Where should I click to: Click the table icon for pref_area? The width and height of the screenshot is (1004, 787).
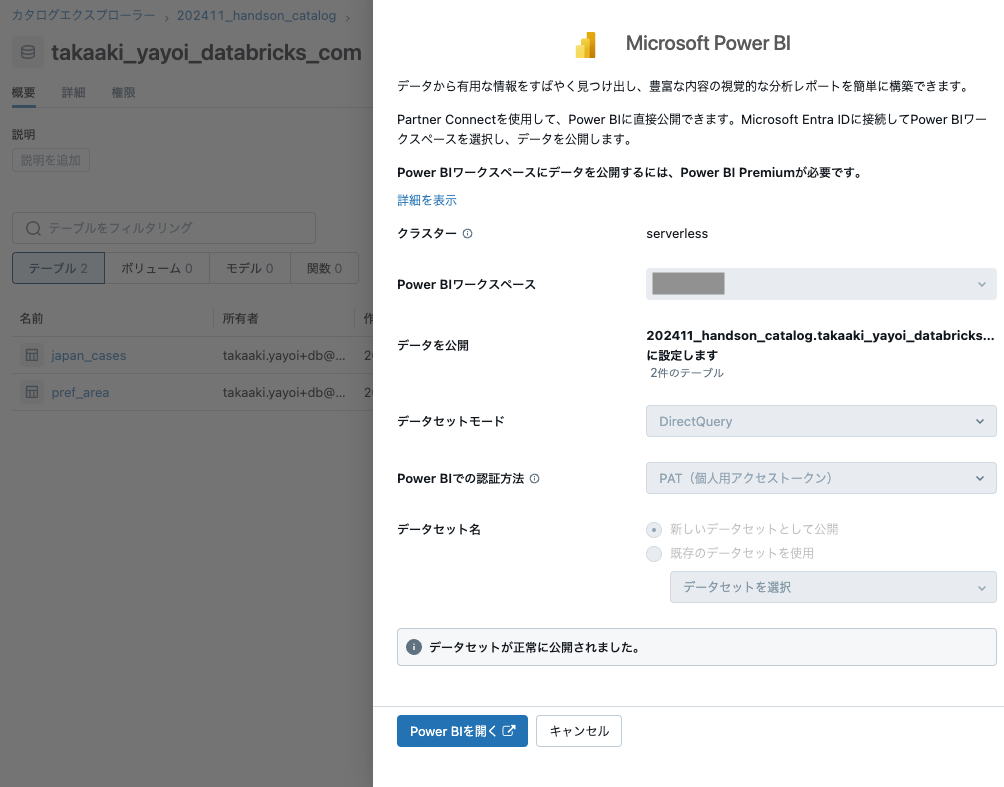tap(32, 392)
